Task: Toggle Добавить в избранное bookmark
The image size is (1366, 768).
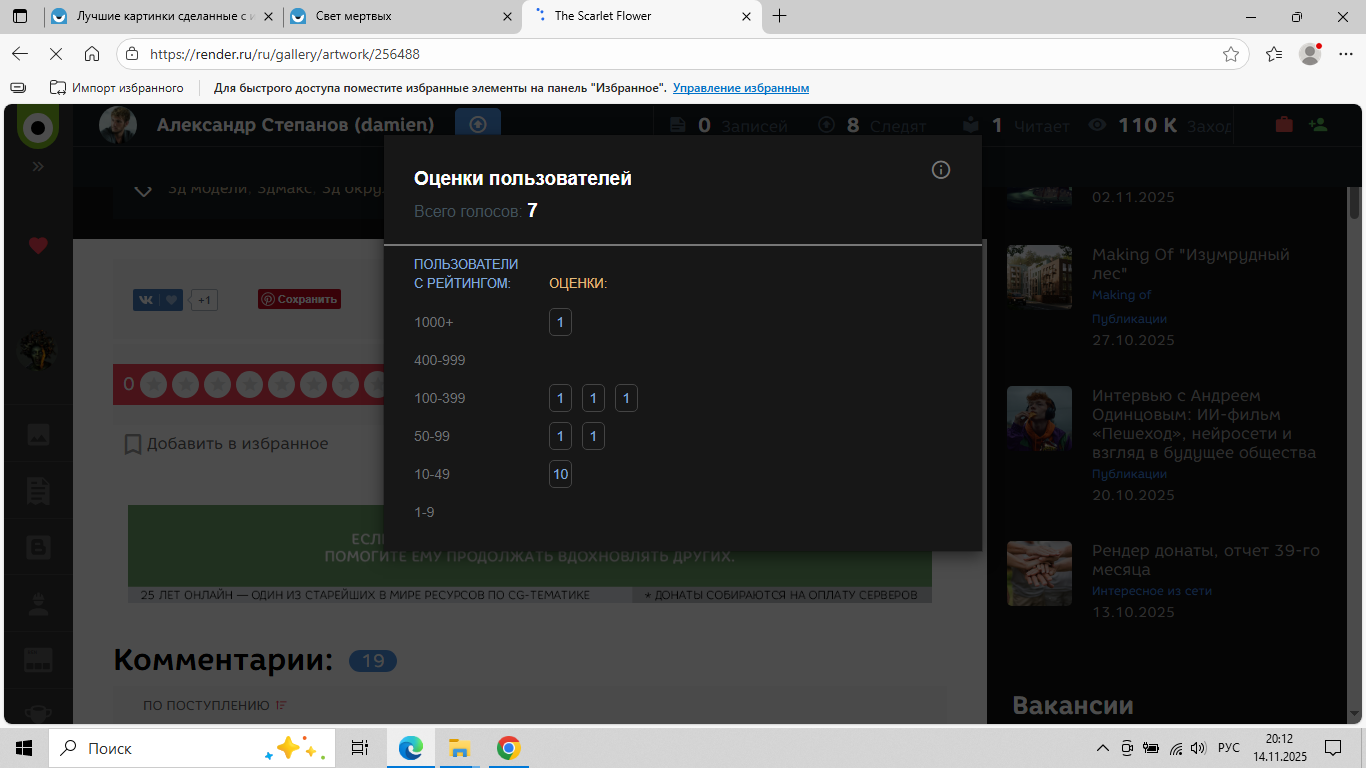Action: (226, 444)
